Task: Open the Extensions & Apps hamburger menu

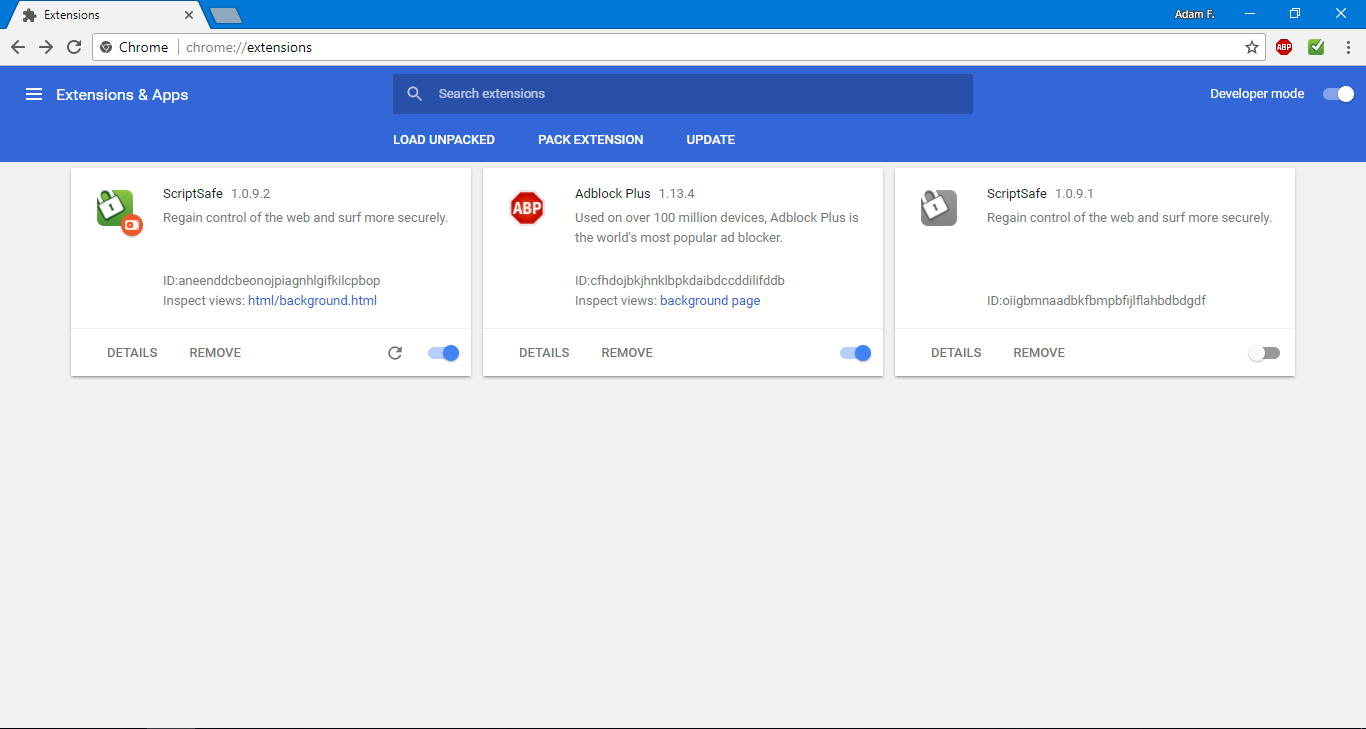Action: click(x=34, y=94)
